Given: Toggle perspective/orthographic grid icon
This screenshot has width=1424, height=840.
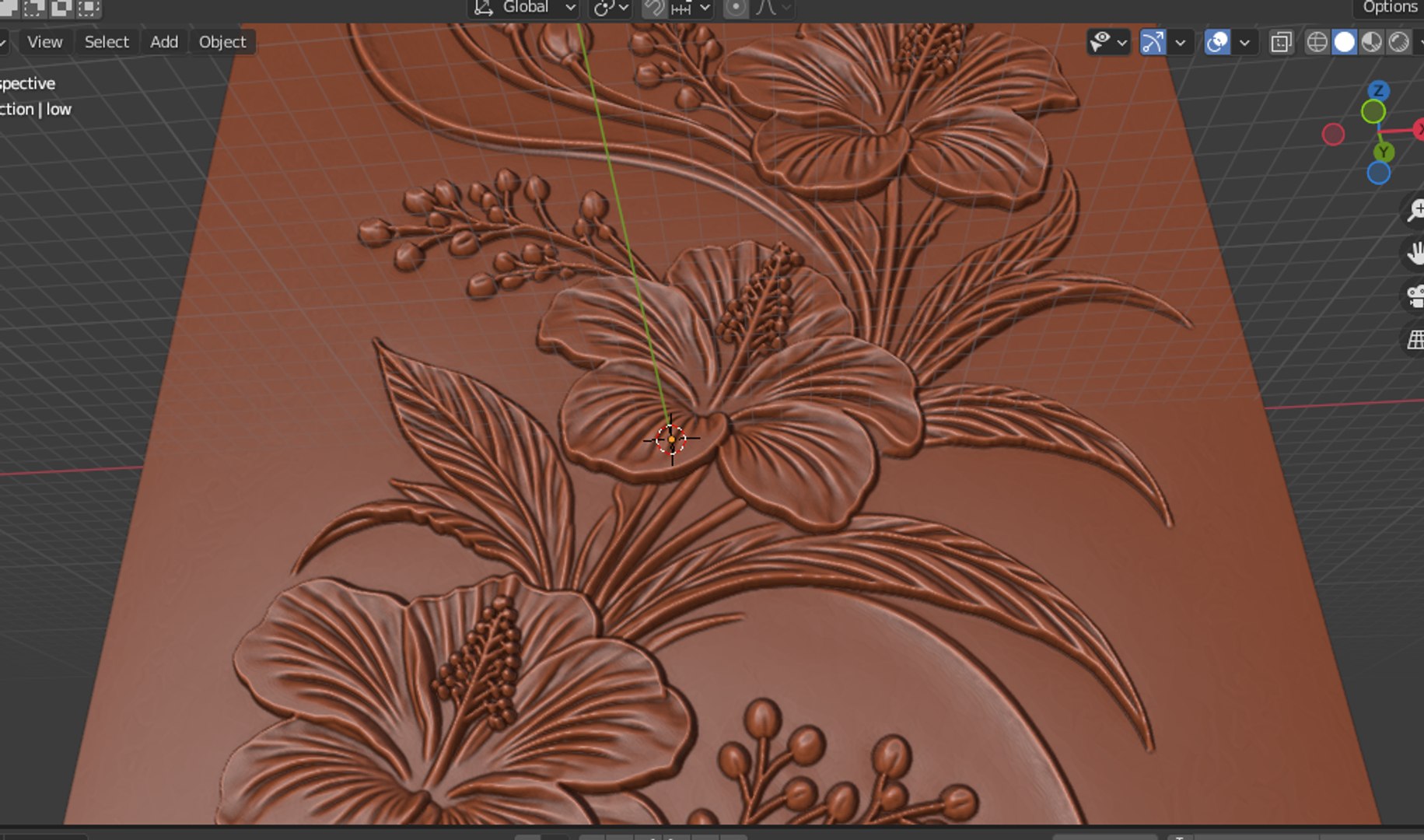Looking at the screenshot, I should click(x=1415, y=339).
